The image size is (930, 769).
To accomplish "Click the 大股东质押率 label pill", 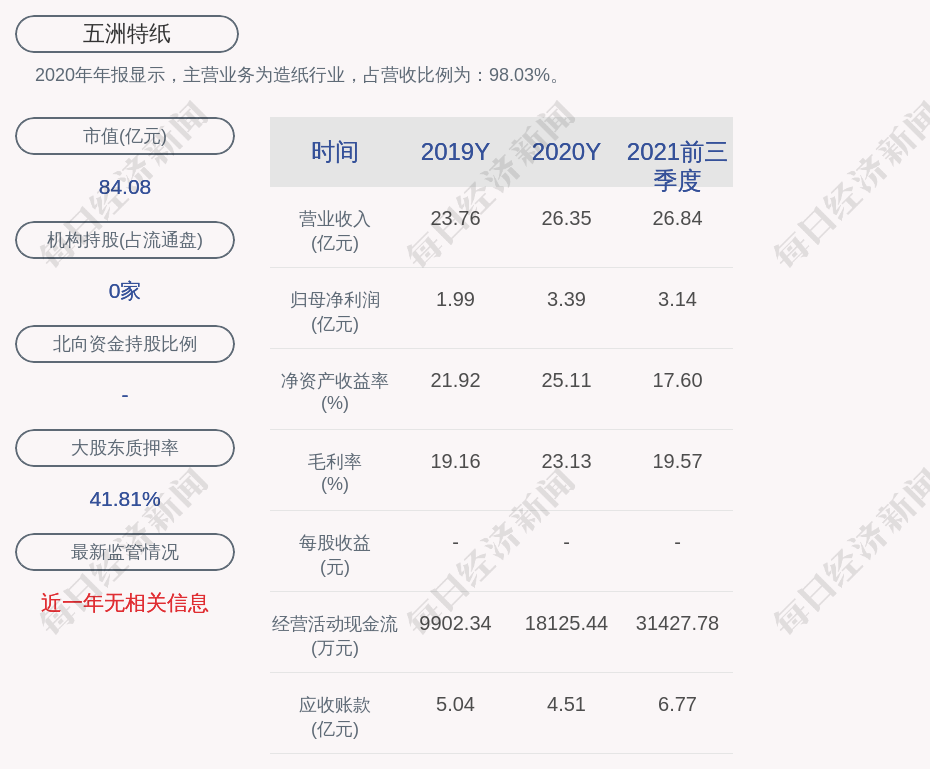I will click(x=125, y=448).
